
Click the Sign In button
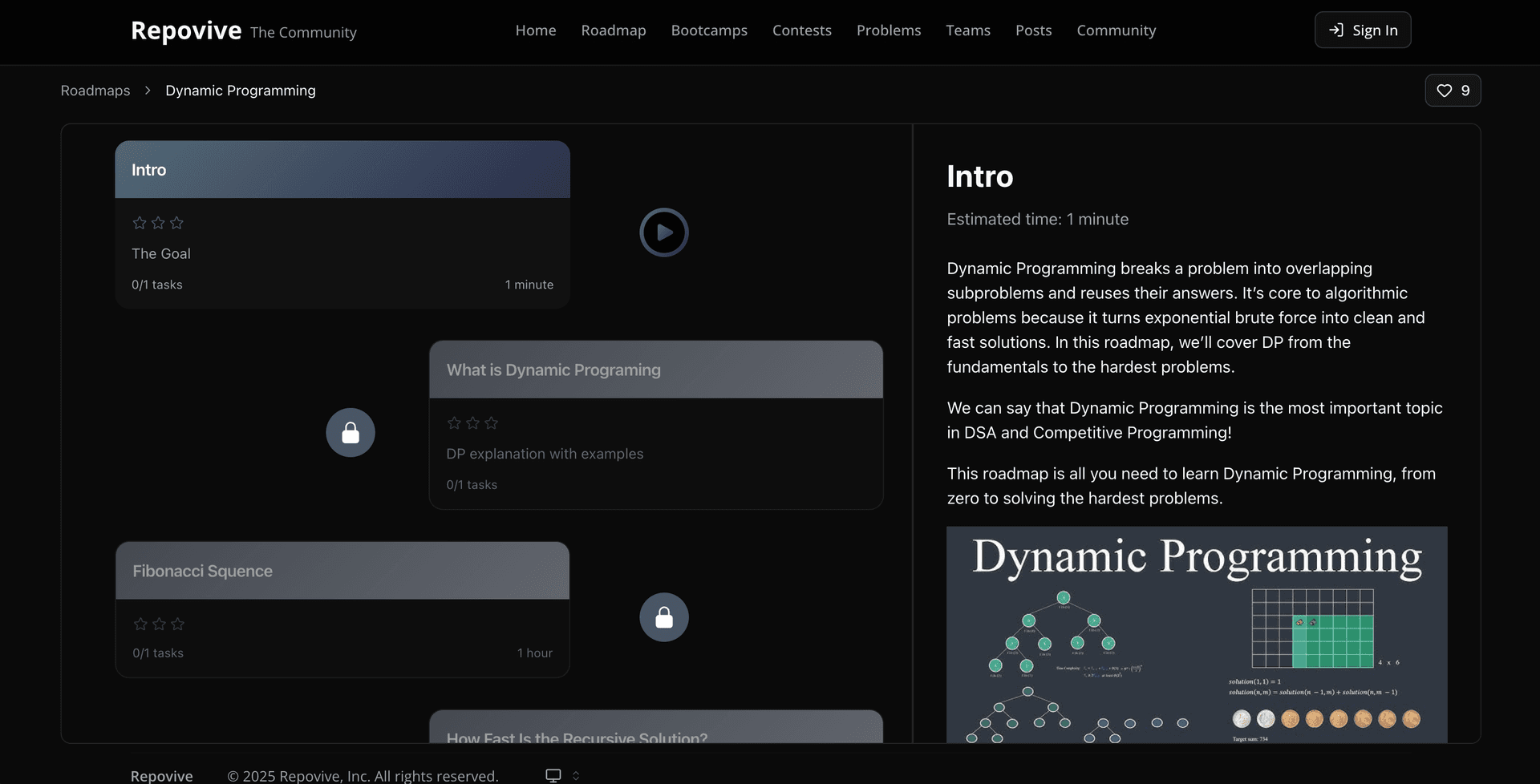[x=1363, y=30]
